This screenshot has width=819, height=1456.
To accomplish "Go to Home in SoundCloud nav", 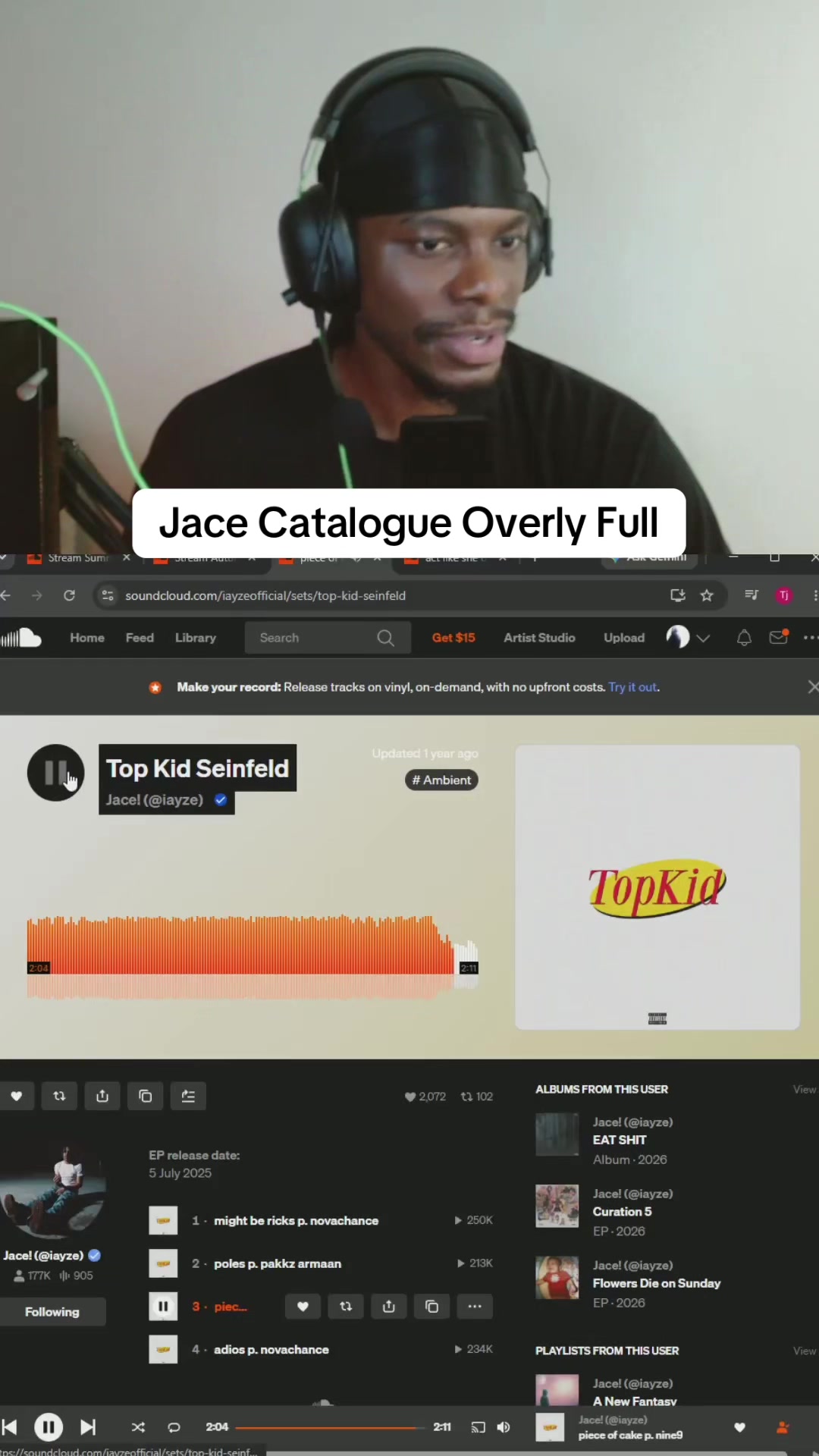I will [87, 638].
